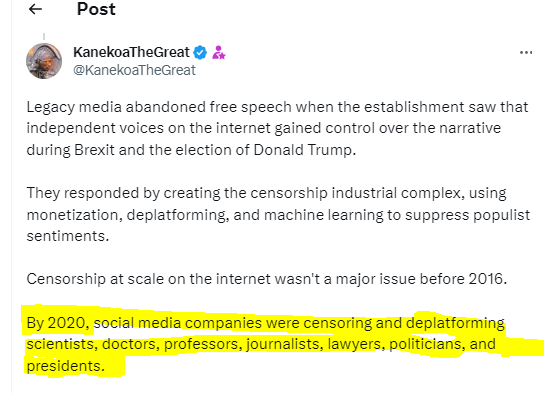Click the word 'Brexit' in the post
The width and height of the screenshot is (544, 393).
(x=94, y=150)
